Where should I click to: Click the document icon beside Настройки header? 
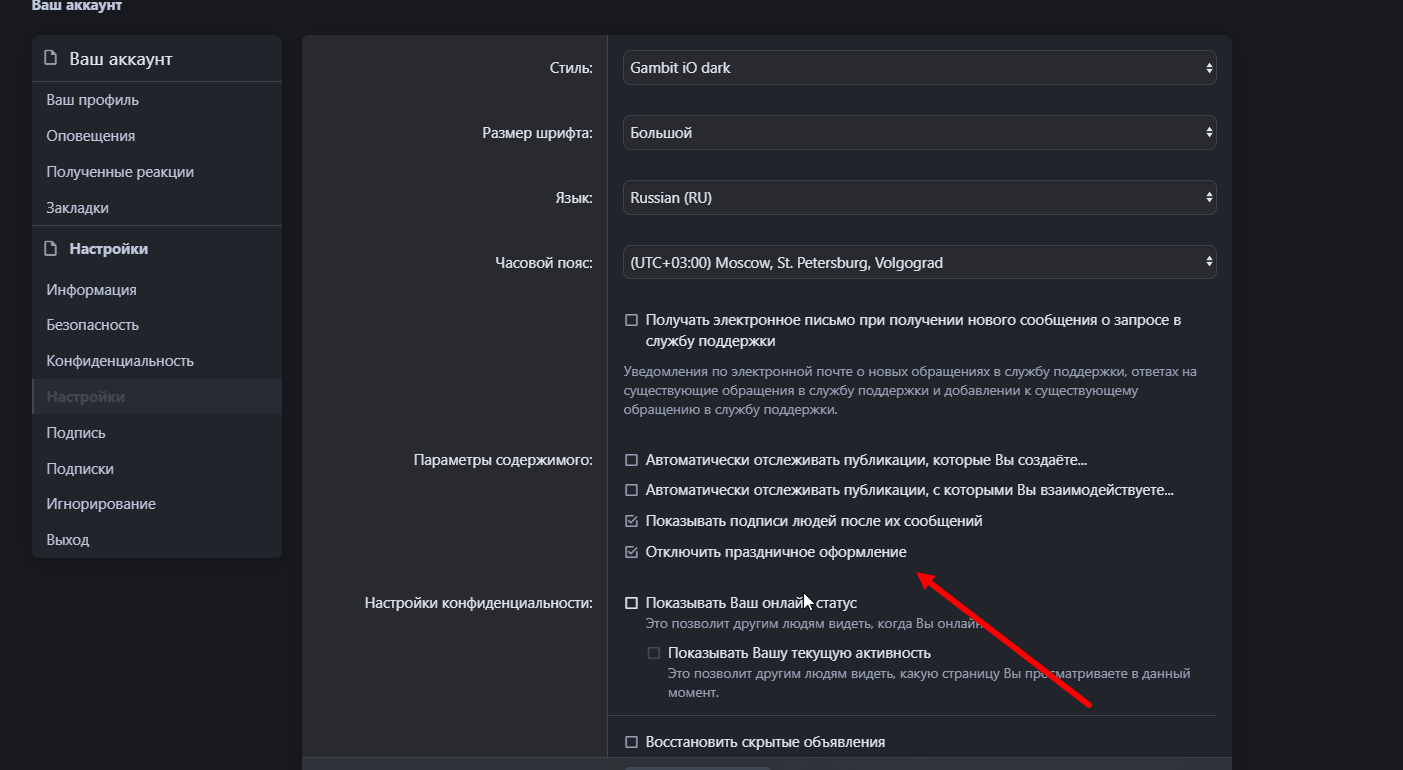(51, 248)
